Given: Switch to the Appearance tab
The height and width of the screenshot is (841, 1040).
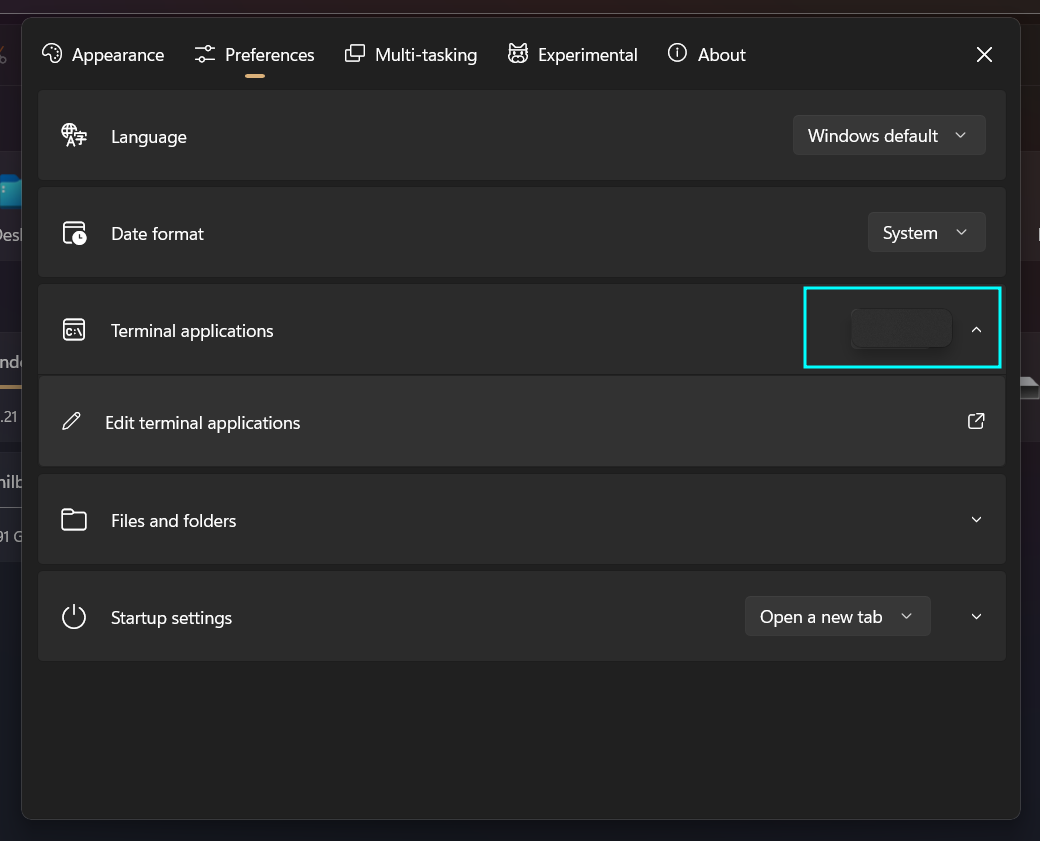Looking at the screenshot, I should (103, 54).
